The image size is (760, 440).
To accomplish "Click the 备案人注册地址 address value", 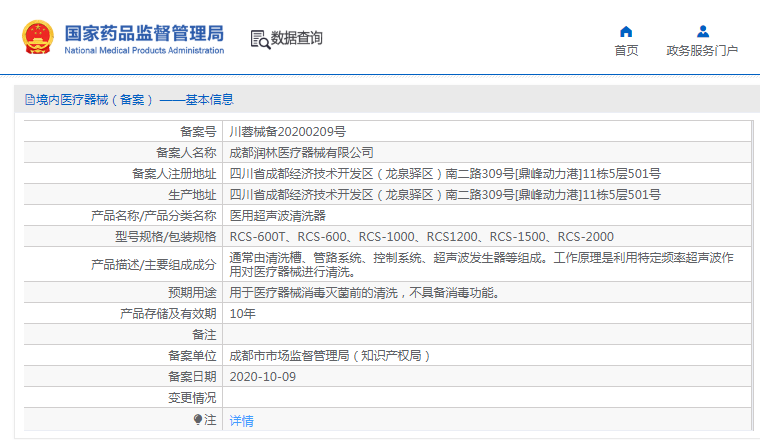I will [x=445, y=173].
